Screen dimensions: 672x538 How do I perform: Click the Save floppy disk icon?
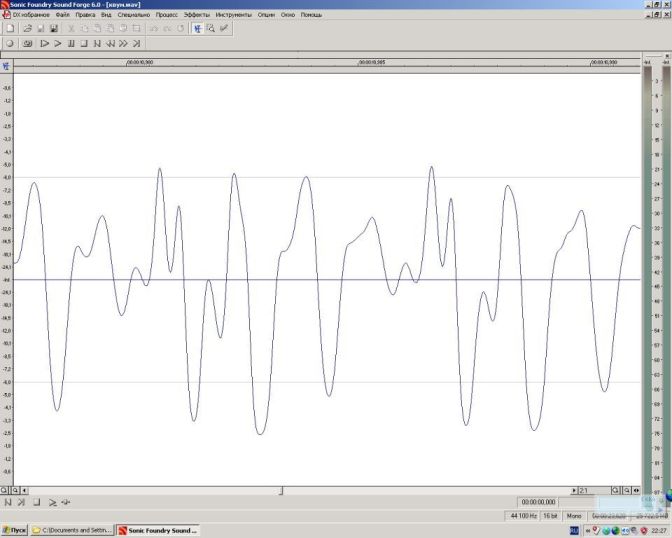tap(41, 29)
